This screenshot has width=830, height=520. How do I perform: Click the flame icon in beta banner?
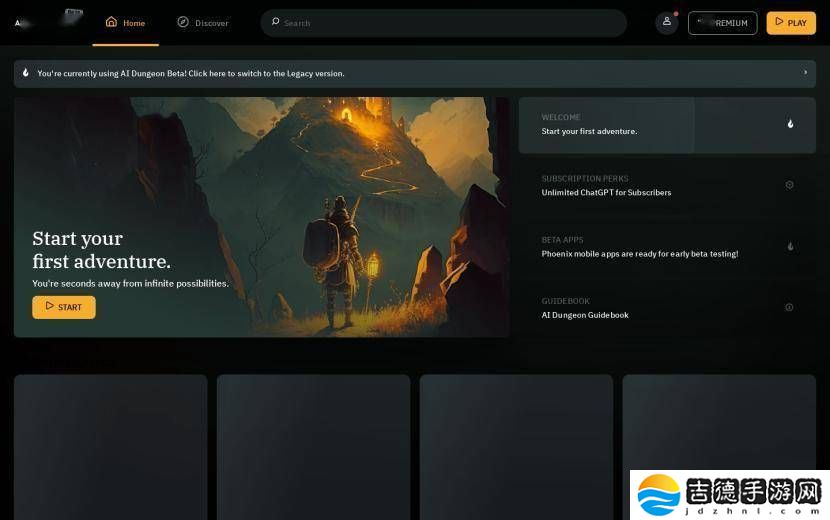point(26,73)
